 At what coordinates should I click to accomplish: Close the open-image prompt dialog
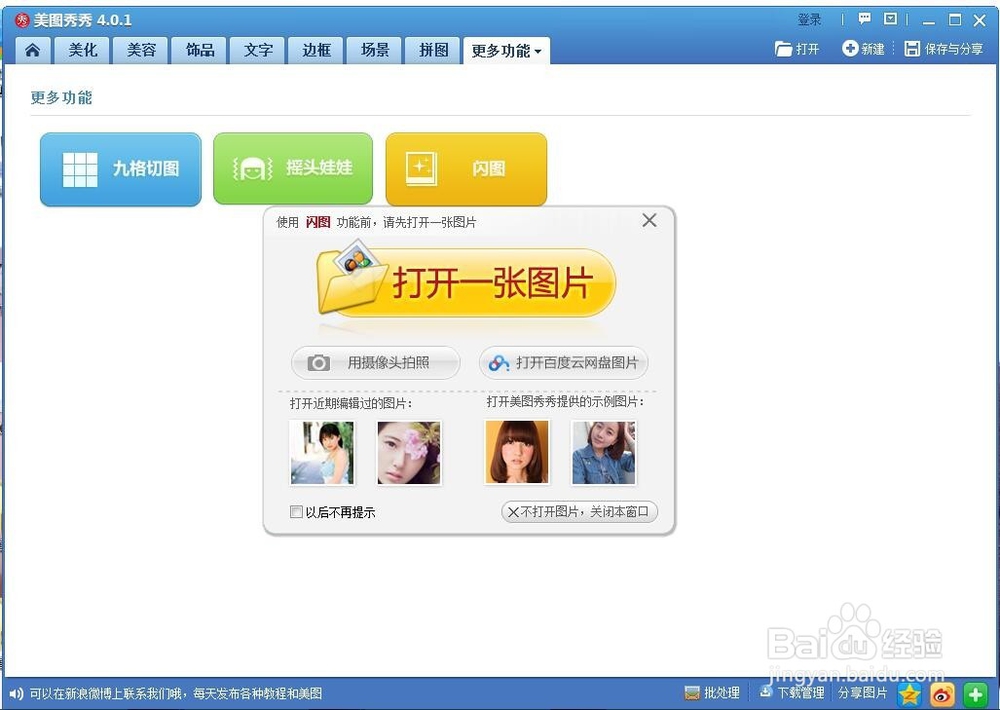[649, 221]
